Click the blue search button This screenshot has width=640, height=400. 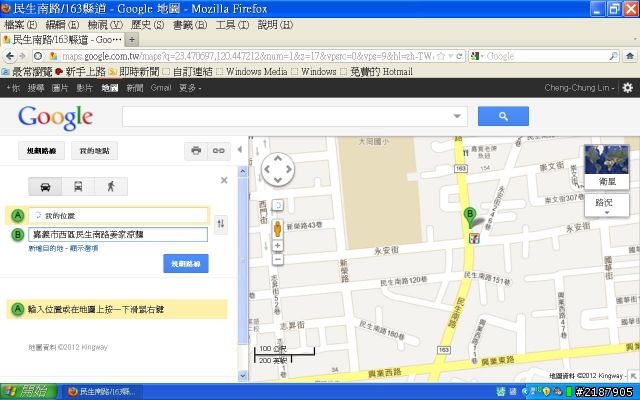[503, 116]
